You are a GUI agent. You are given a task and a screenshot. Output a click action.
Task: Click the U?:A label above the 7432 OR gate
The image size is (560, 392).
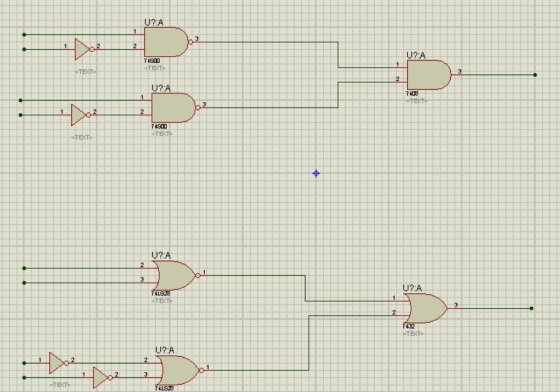pos(412,288)
